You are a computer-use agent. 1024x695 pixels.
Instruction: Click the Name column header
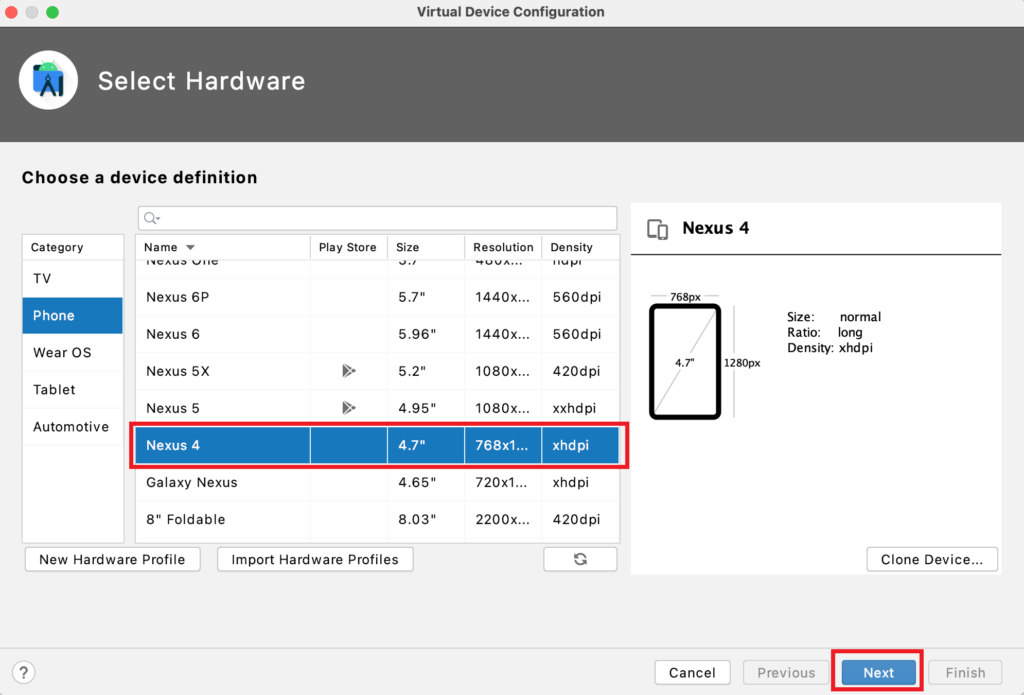coord(223,248)
